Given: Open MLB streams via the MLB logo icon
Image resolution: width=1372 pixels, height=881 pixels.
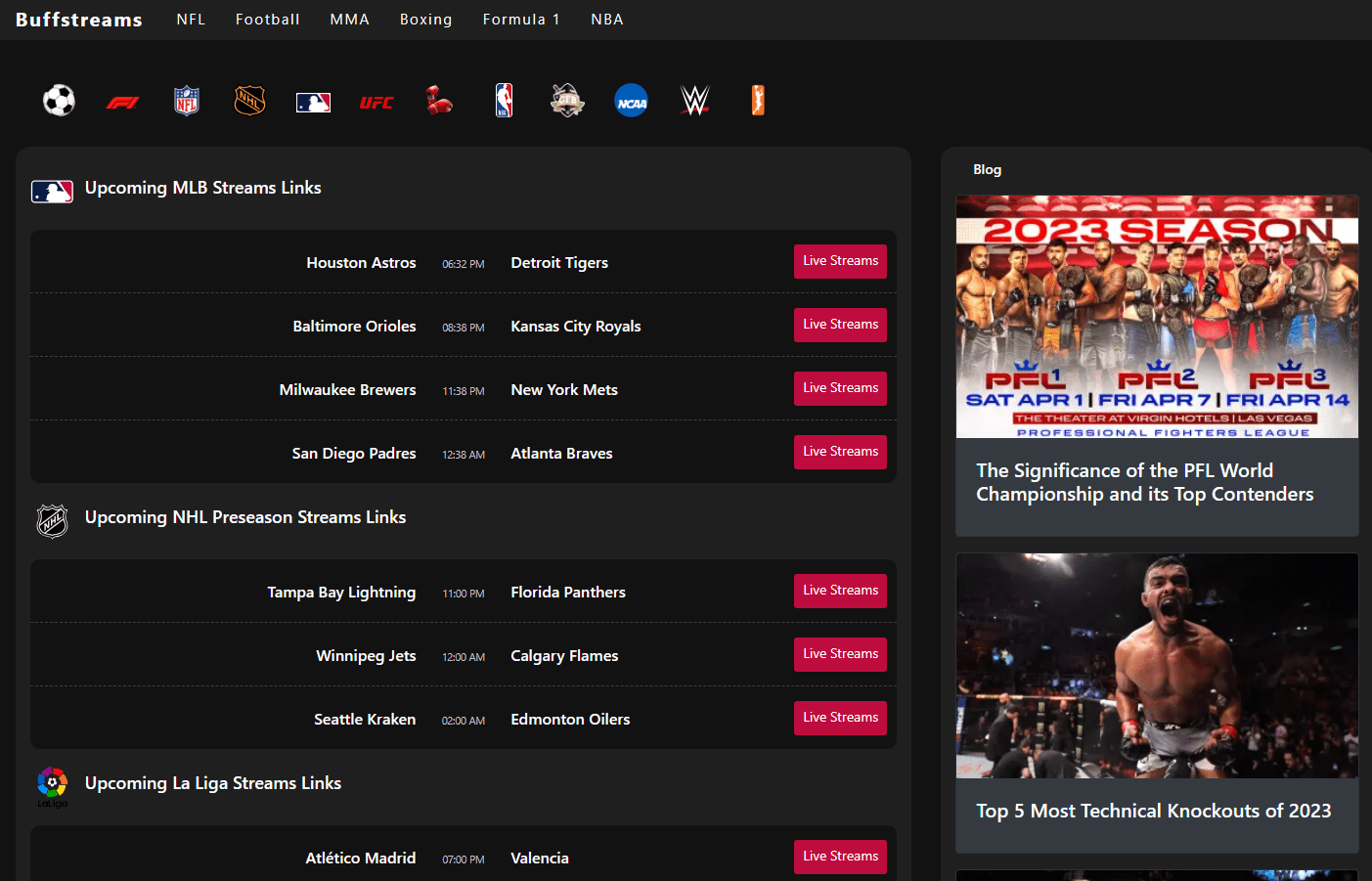Looking at the screenshot, I should [313, 100].
